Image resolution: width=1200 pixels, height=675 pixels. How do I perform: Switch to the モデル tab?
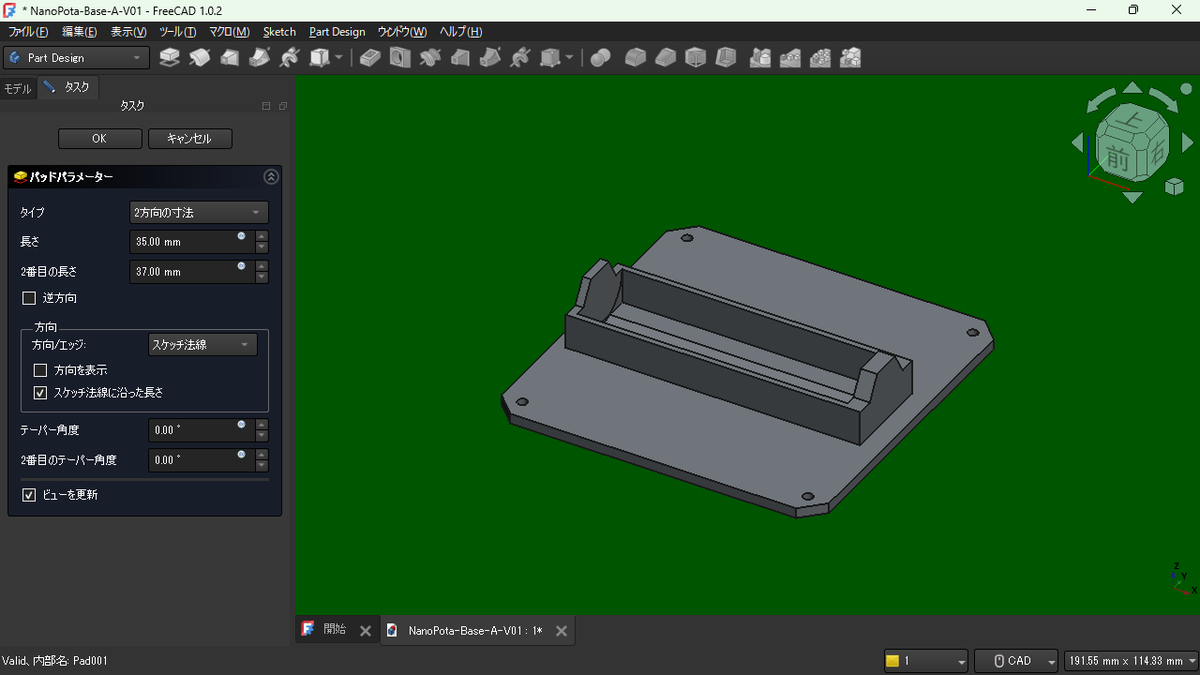18,88
